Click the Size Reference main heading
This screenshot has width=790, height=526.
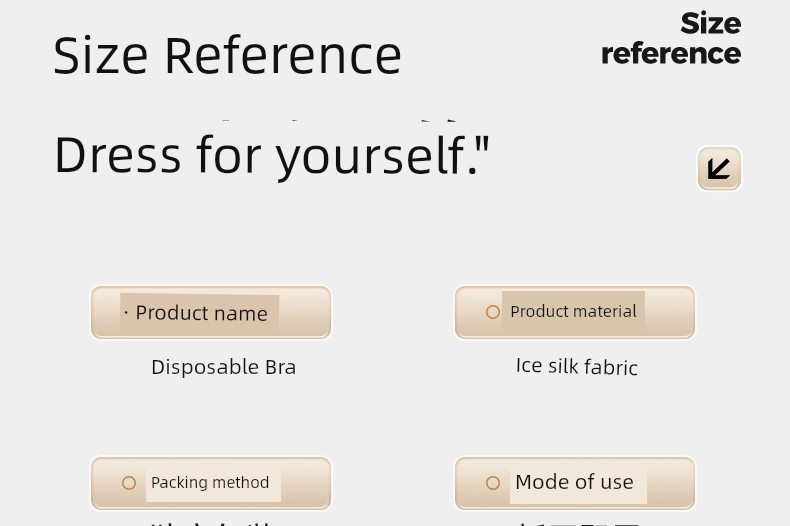227,55
